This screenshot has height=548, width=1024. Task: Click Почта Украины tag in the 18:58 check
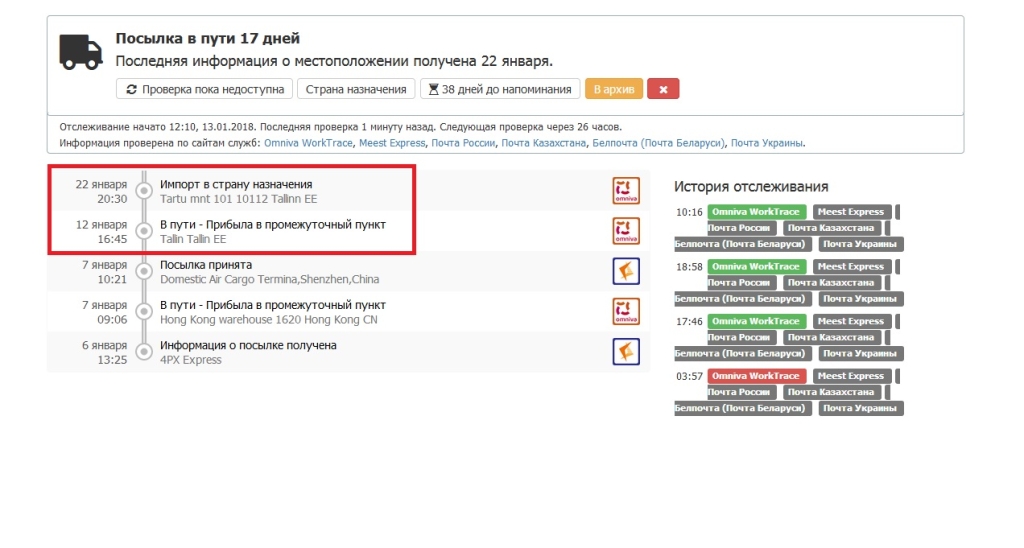859,298
